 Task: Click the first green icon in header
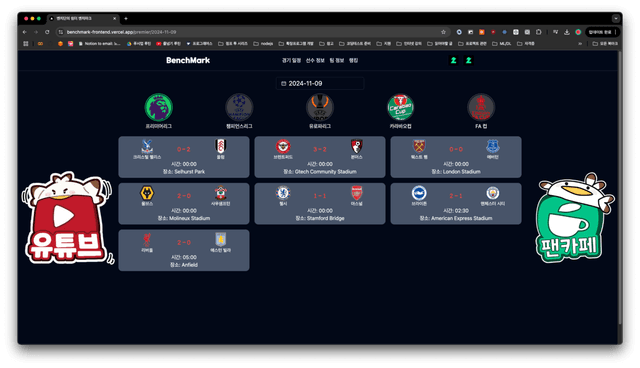(453, 60)
